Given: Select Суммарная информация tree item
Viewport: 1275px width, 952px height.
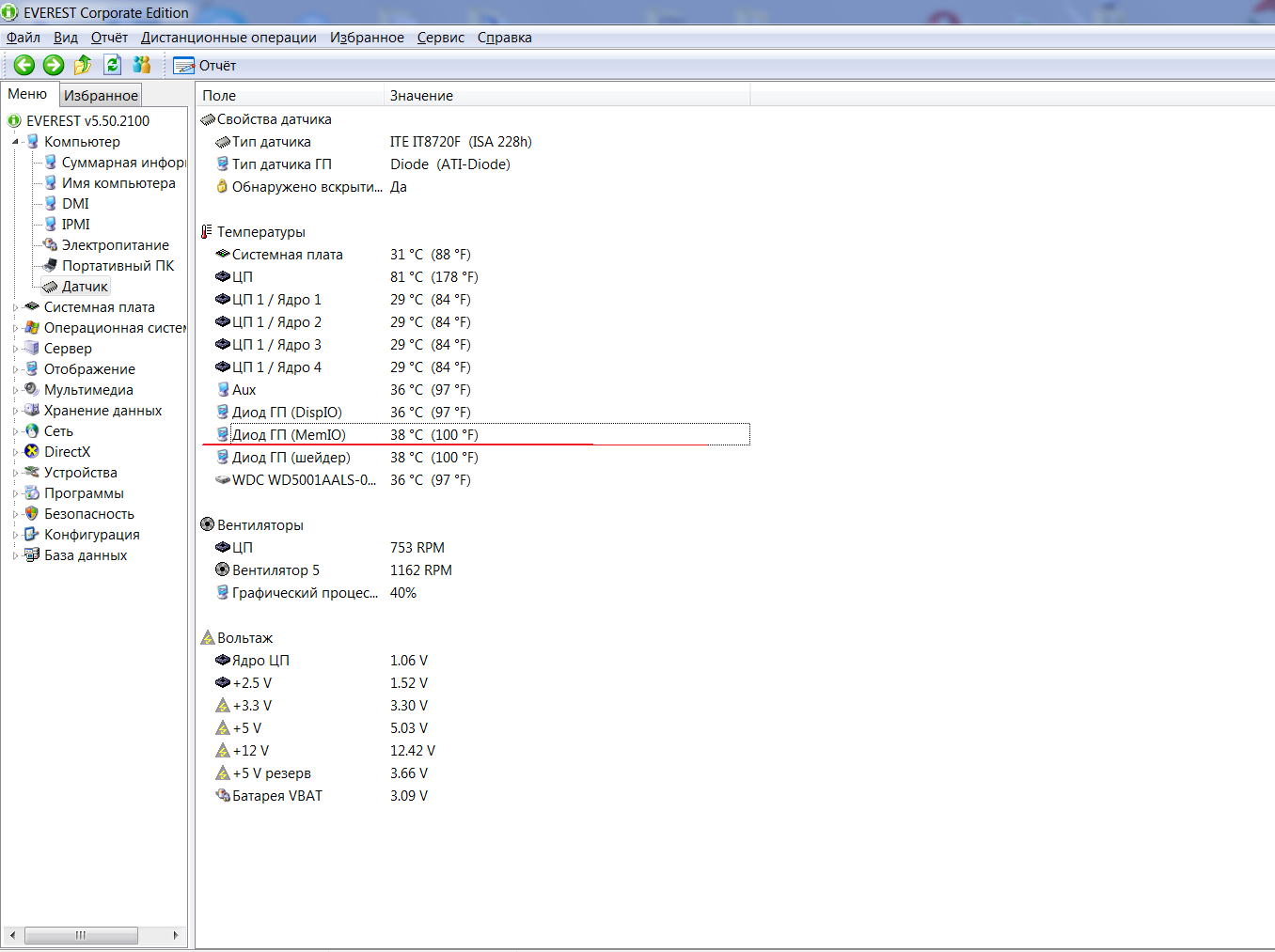Looking at the screenshot, I should (x=123, y=163).
